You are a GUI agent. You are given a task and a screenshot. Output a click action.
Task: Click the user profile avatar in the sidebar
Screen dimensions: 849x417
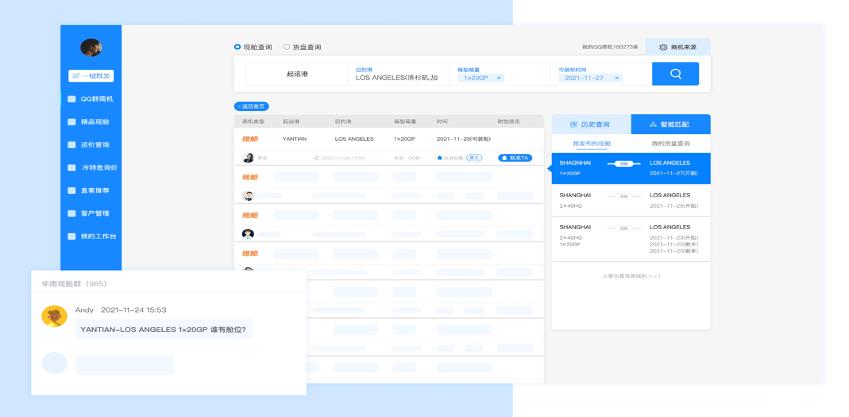click(91, 48)
